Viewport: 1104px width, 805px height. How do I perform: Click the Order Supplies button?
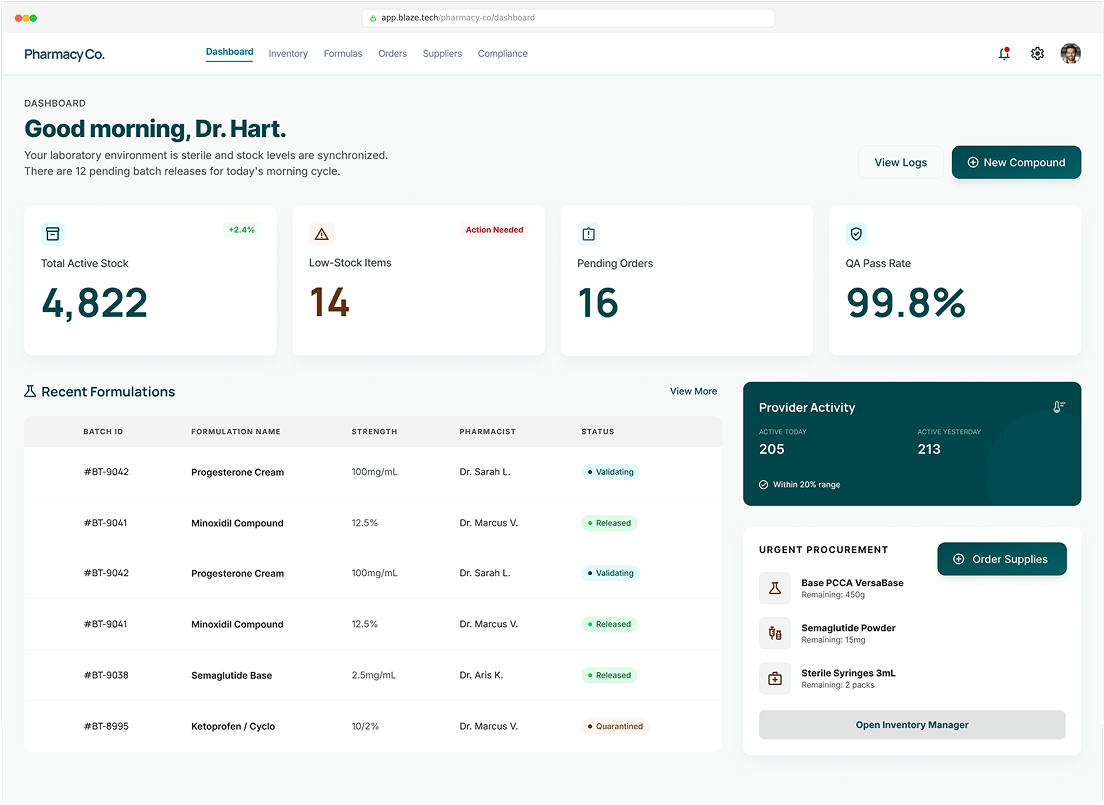coord(1002,559)
